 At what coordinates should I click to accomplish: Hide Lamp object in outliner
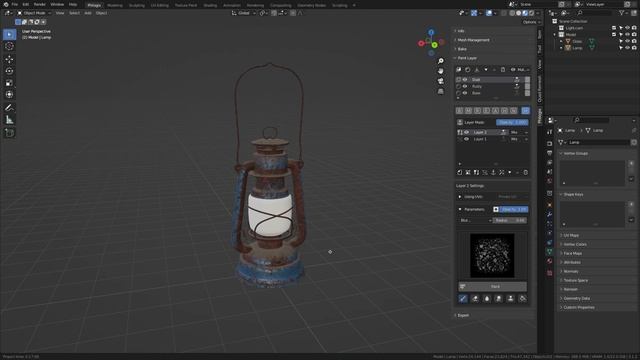pyautogui.click(x=627, y=48)
